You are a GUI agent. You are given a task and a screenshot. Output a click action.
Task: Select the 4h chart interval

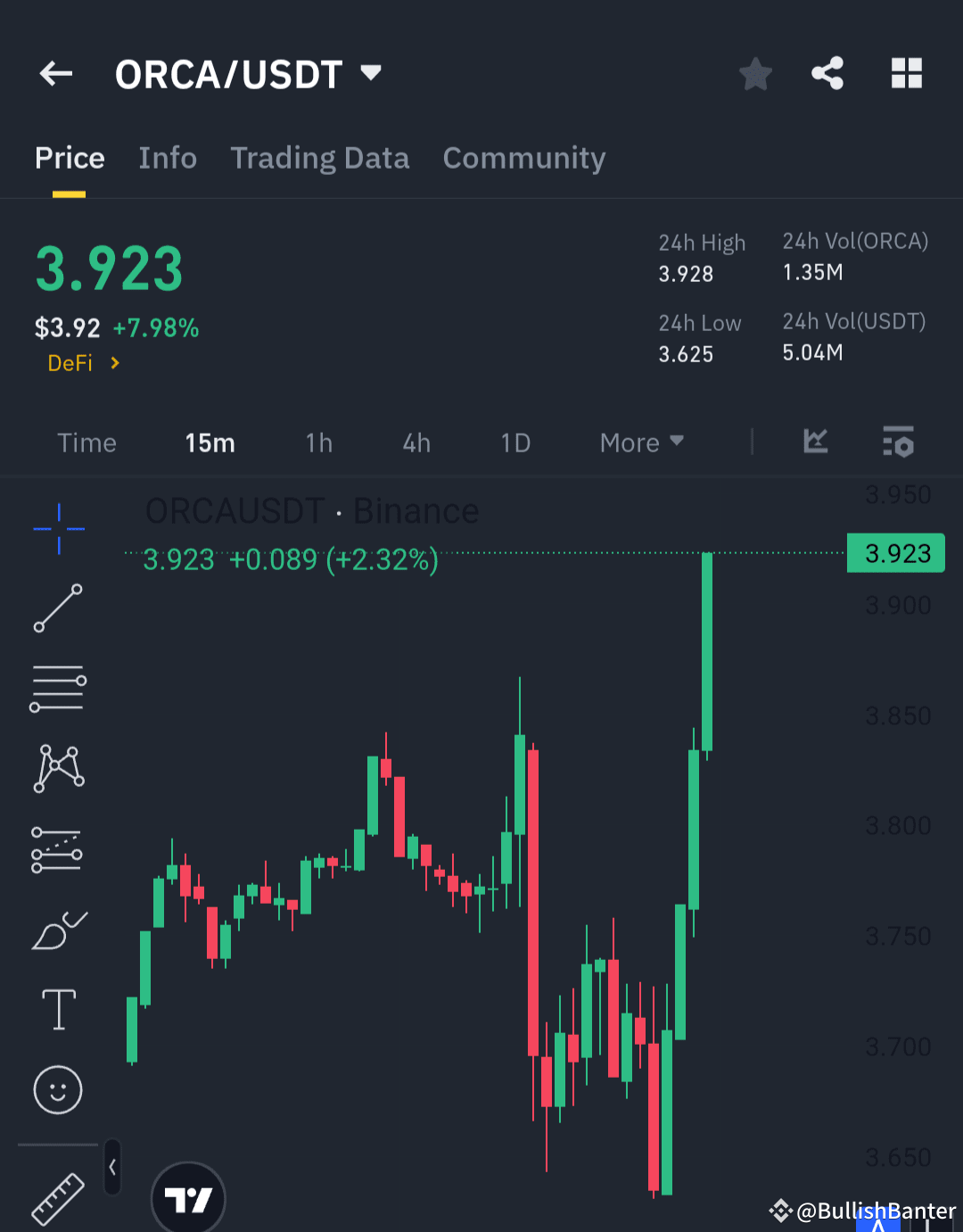[x=416, y=442]
